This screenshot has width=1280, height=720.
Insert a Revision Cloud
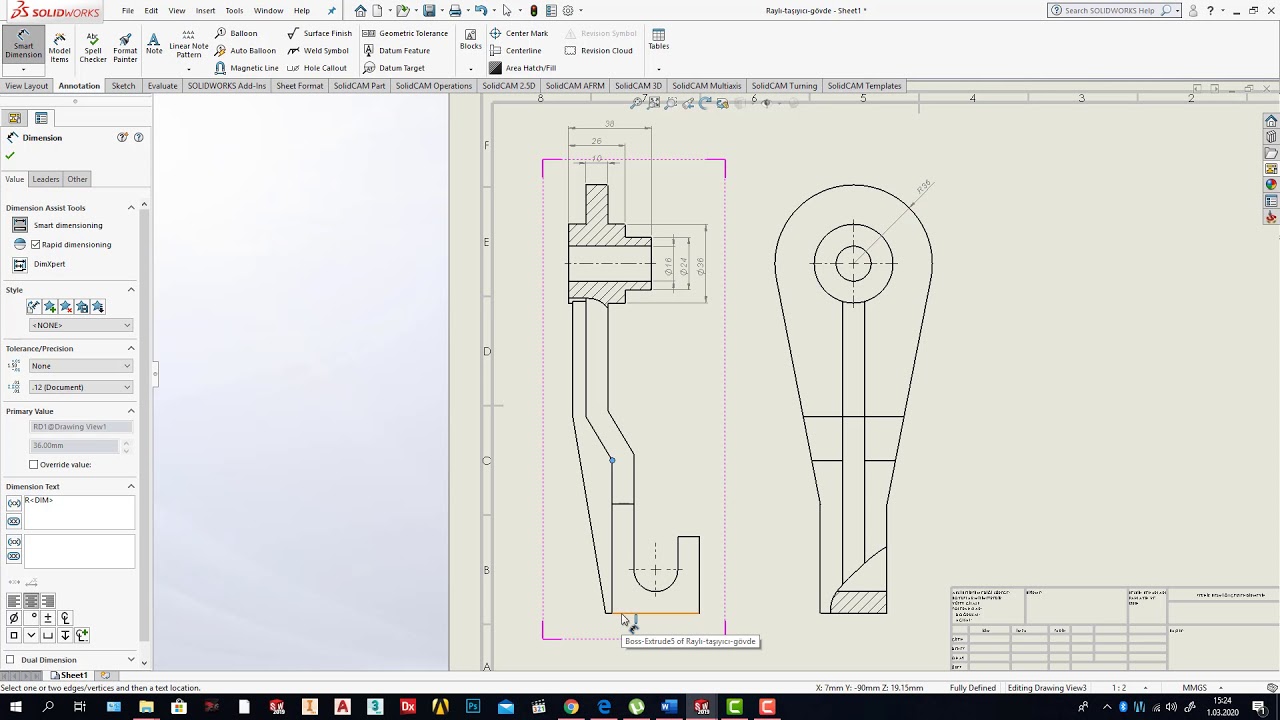point(598,50)
